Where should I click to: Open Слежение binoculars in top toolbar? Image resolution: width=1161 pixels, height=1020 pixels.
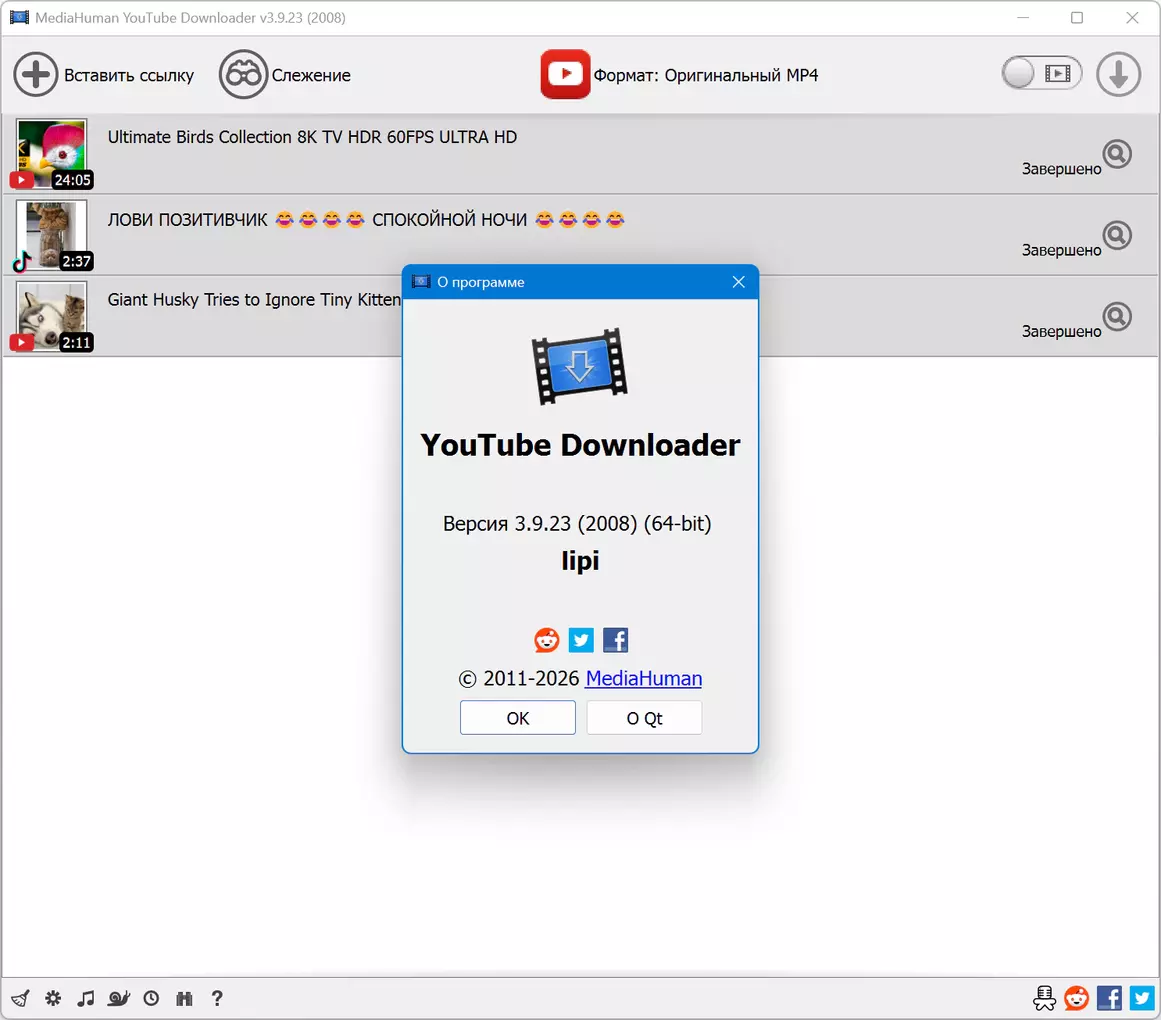243,75
